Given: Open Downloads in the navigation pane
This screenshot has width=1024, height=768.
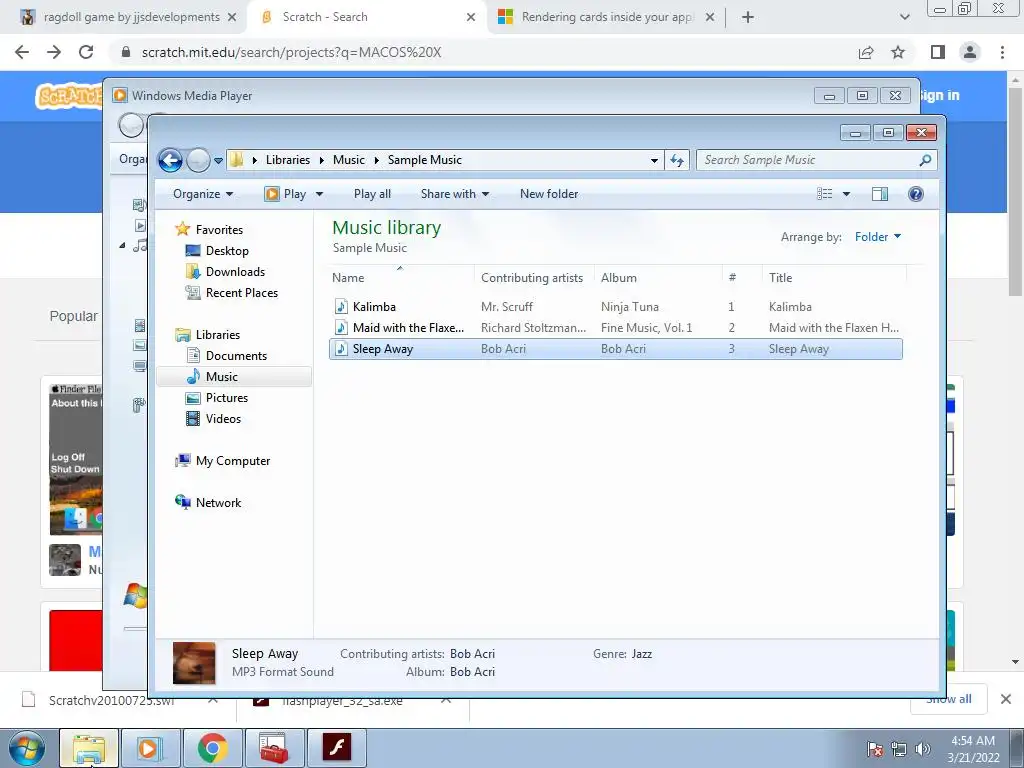Looking at the screenshot, I should [x=235, y=272].
